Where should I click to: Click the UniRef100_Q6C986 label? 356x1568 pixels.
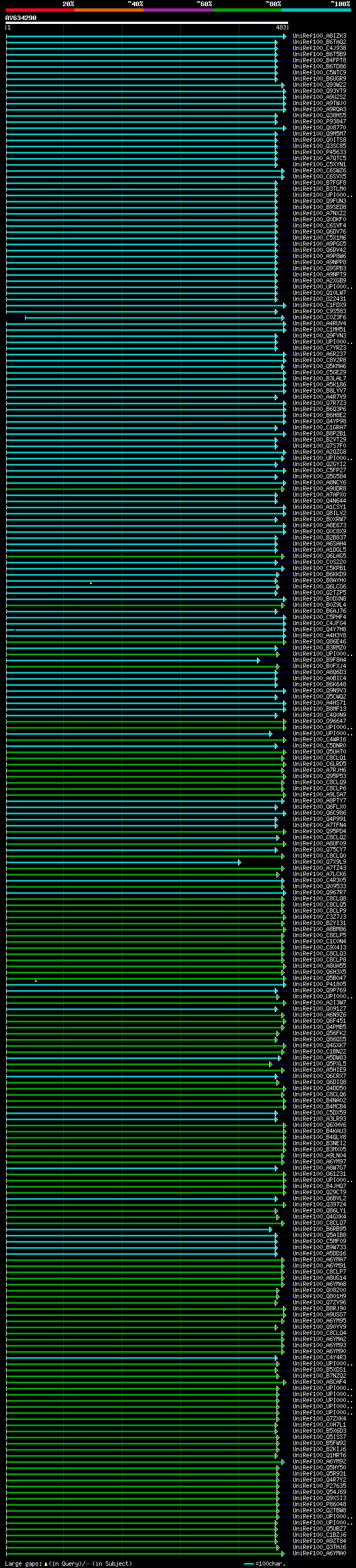[x=319, y=813]
